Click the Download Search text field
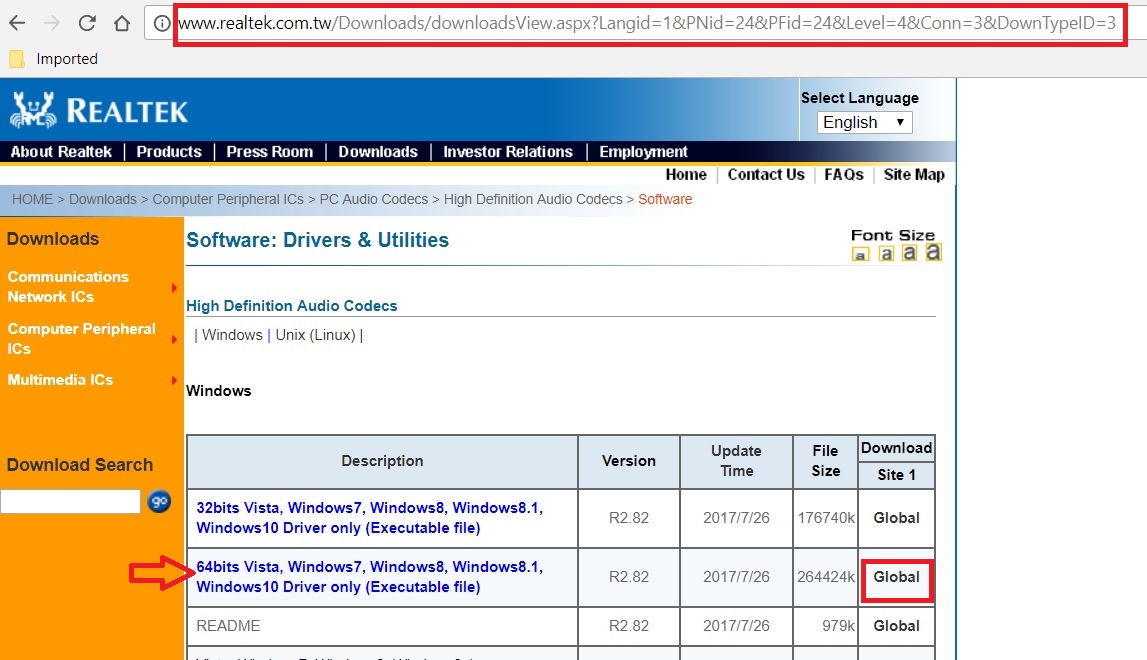 click(70, 501)
